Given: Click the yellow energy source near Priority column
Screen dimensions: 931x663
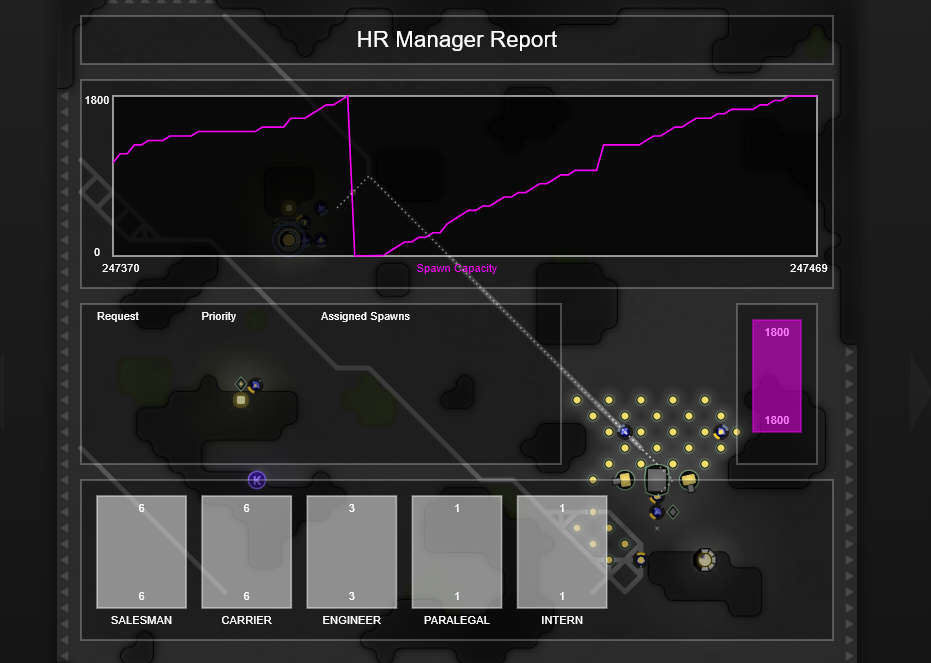Looking at the screenshot, I should coord(240,400).
